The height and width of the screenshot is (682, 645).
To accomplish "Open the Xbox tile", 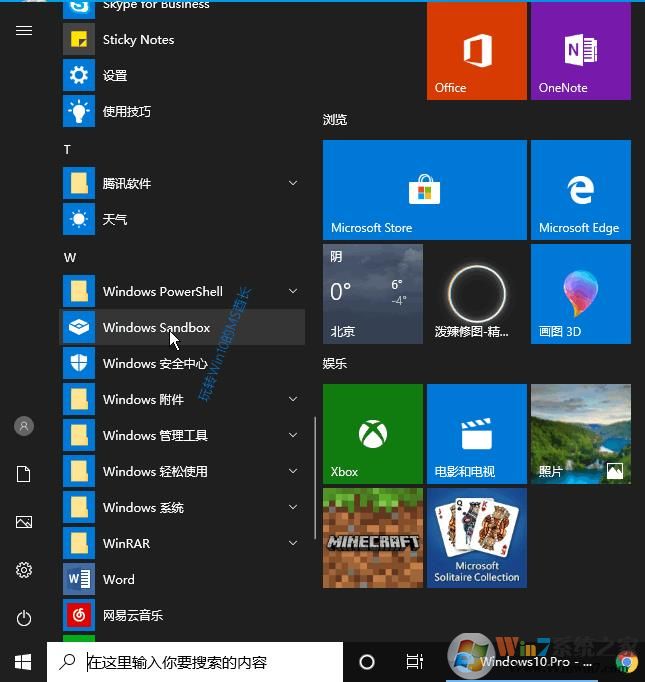I will point(373,434).
